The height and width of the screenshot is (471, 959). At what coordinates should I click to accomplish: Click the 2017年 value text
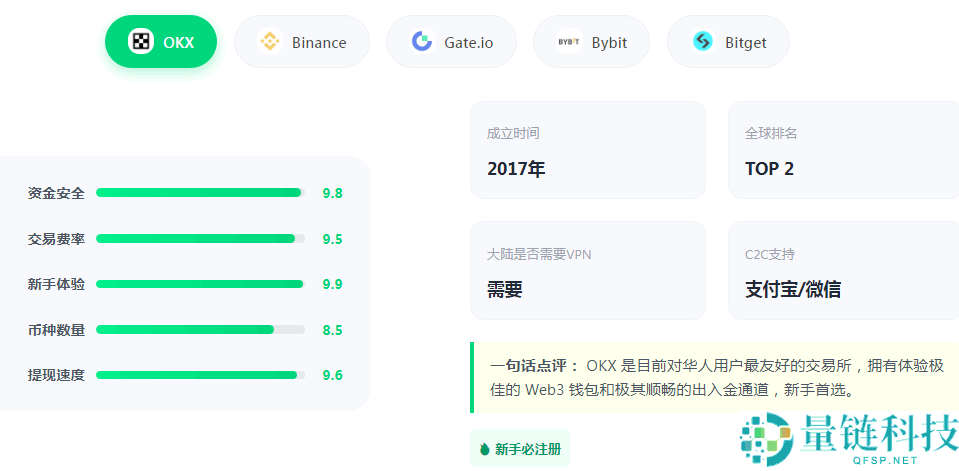pos(516,169)
